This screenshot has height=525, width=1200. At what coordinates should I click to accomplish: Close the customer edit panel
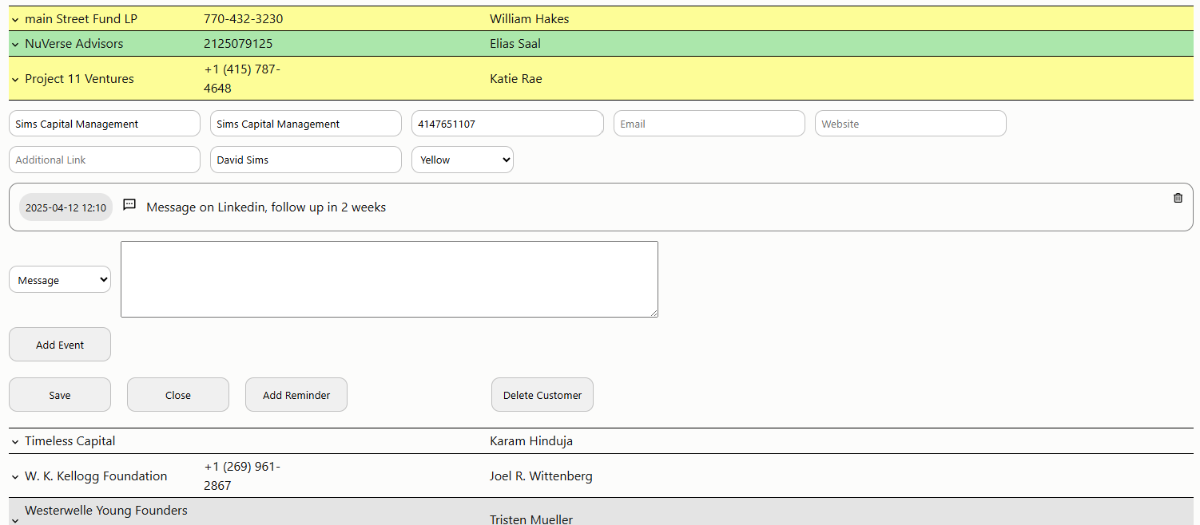[178, 395]
